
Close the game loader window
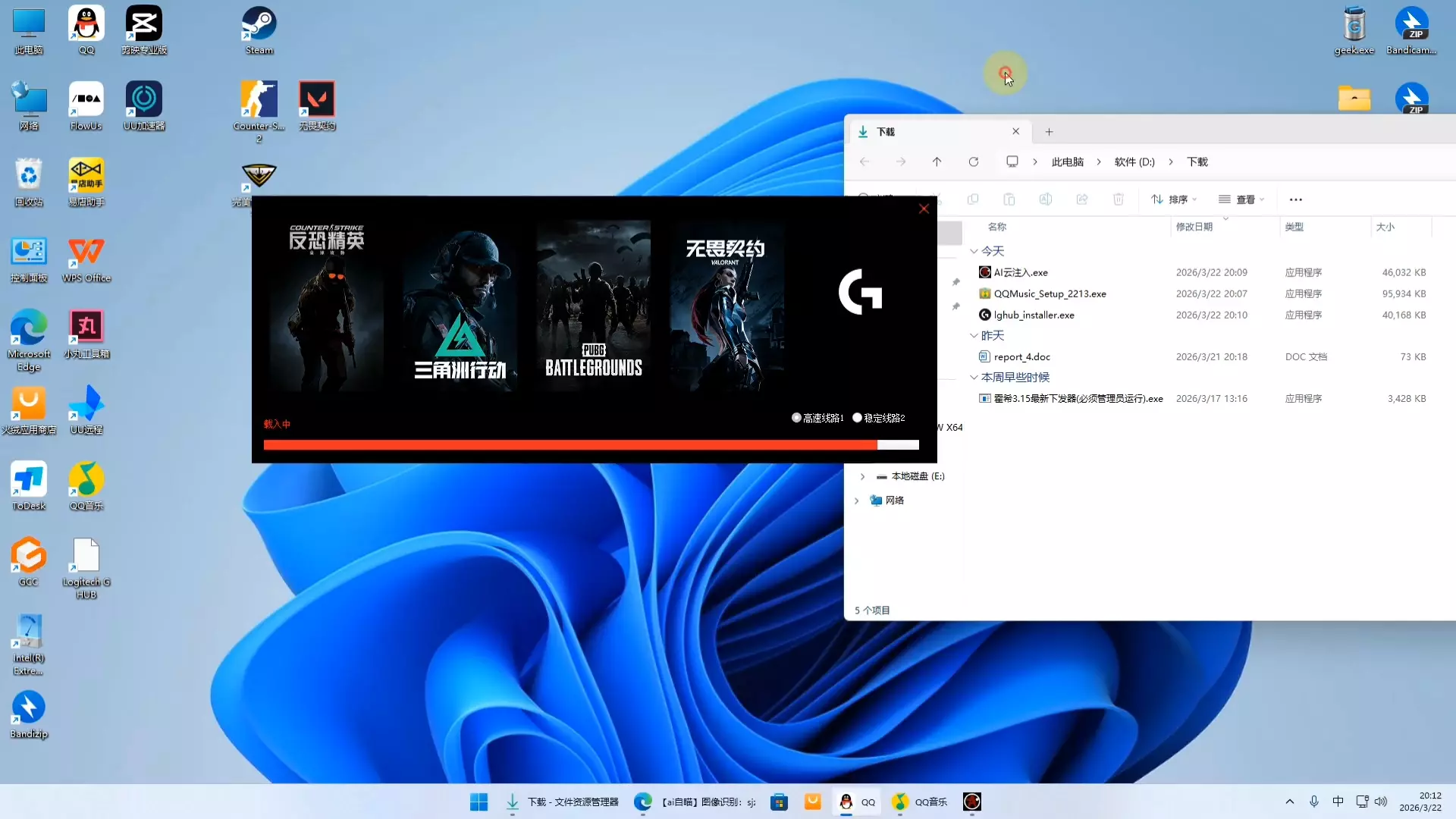click(924, 209)
